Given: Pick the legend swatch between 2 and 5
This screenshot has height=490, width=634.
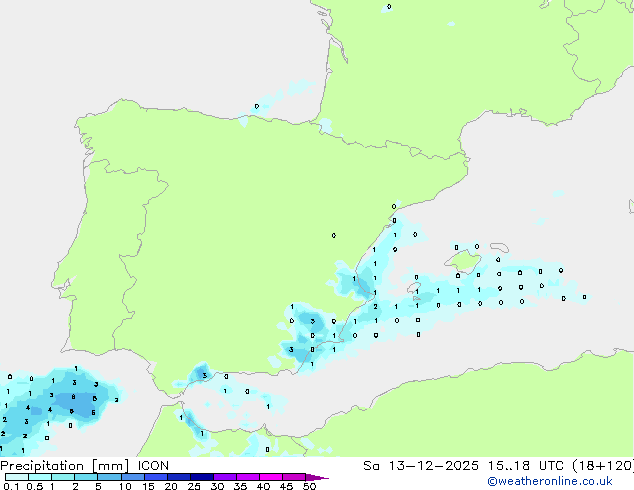Looking at the screenshot, I should point(86,477).
